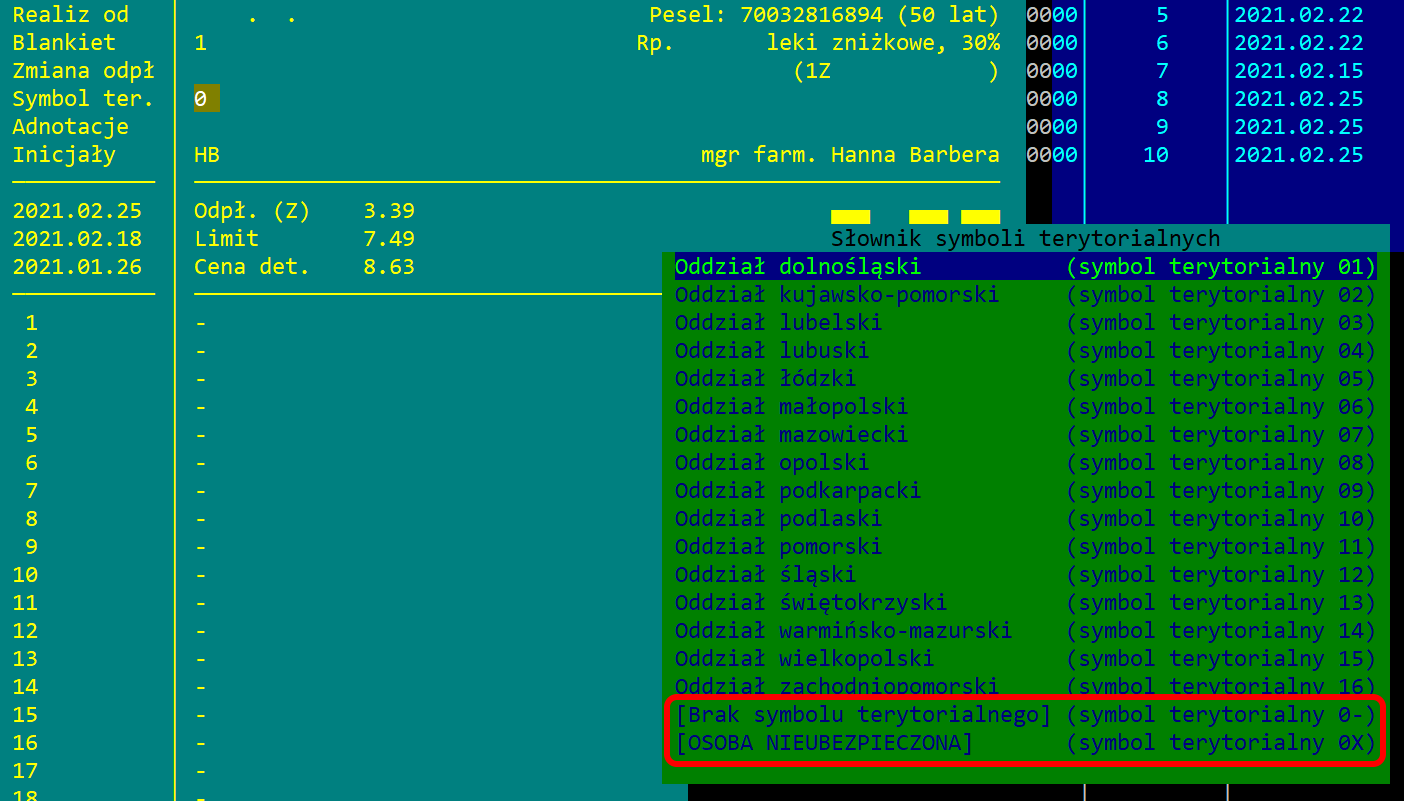Click the Symbol ter. input field
Viewport: 1404px width, 801px height.
[206, 99]
